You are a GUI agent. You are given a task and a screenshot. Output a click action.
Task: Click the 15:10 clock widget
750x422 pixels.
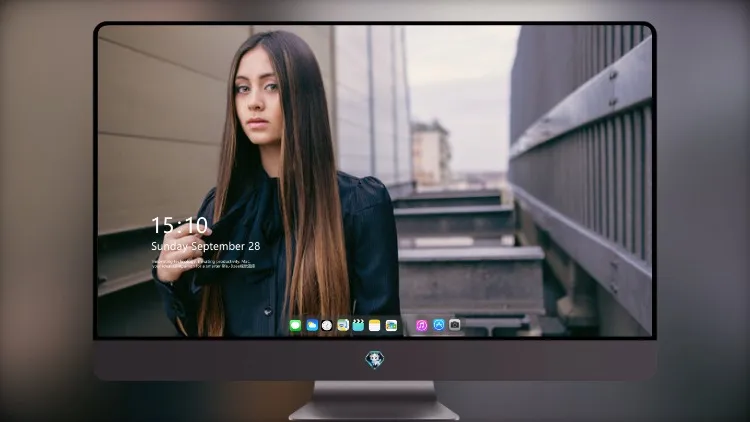tap(179, 225)
